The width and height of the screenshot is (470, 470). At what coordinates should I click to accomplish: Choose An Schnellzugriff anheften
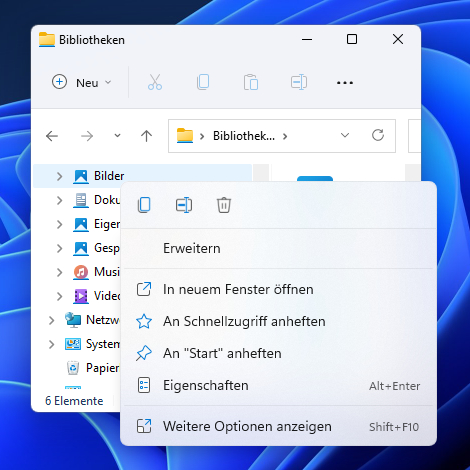point(278,321)
